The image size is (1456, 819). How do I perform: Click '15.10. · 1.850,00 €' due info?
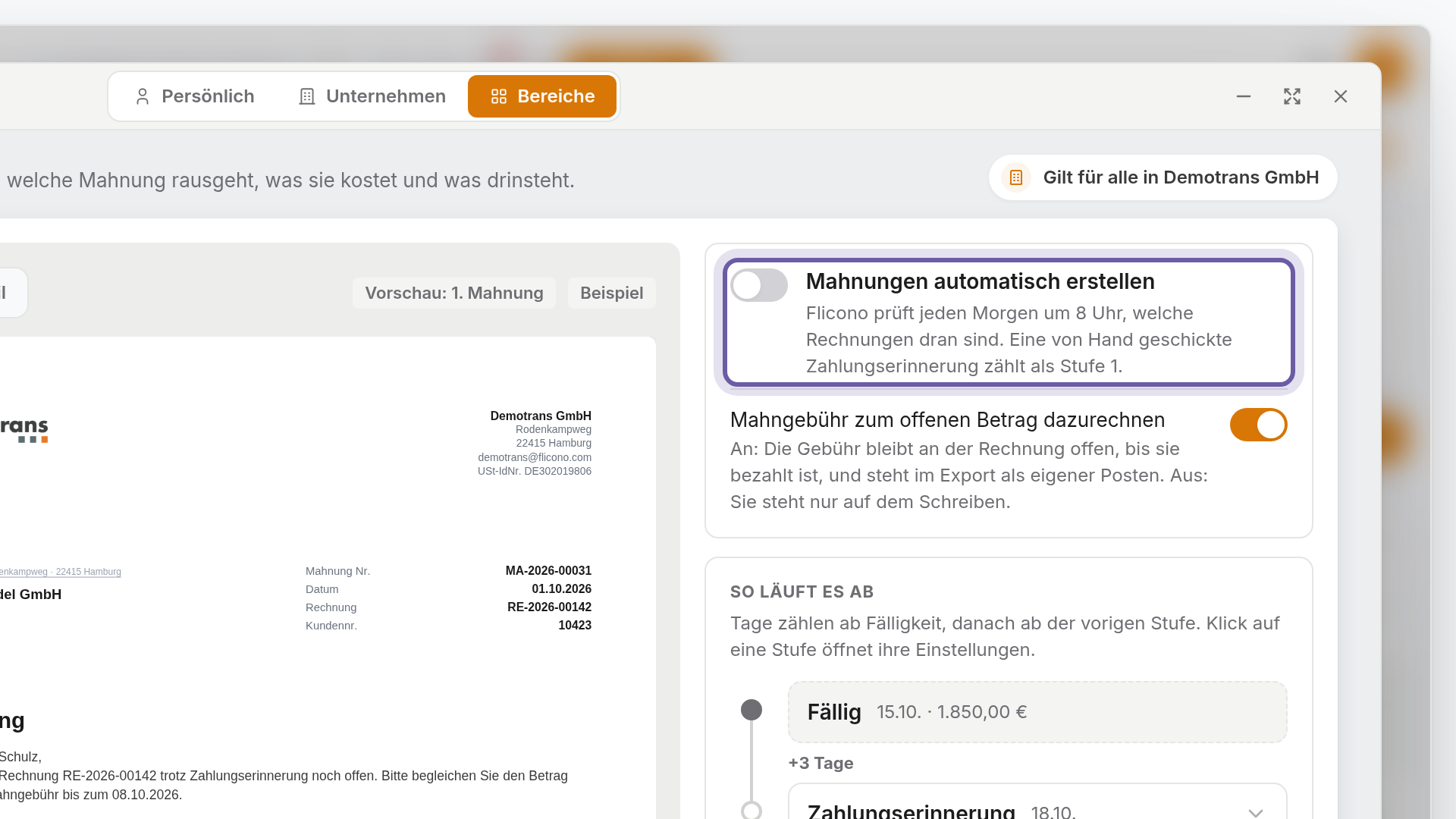coord(952,712)
